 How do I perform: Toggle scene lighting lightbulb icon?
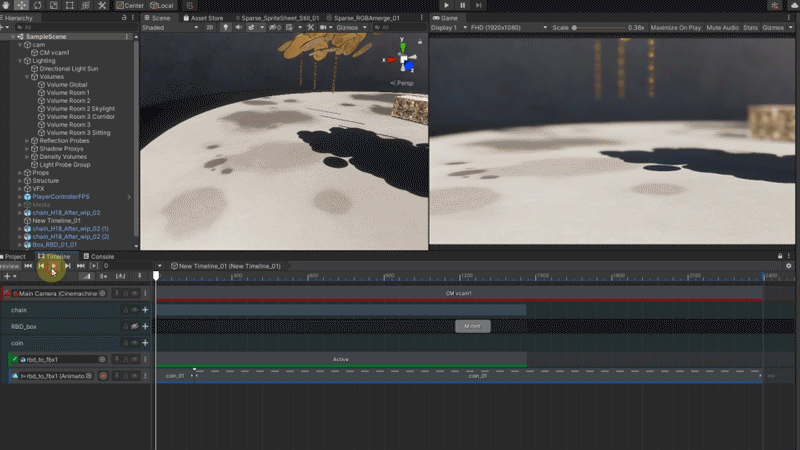click(226, 28)
